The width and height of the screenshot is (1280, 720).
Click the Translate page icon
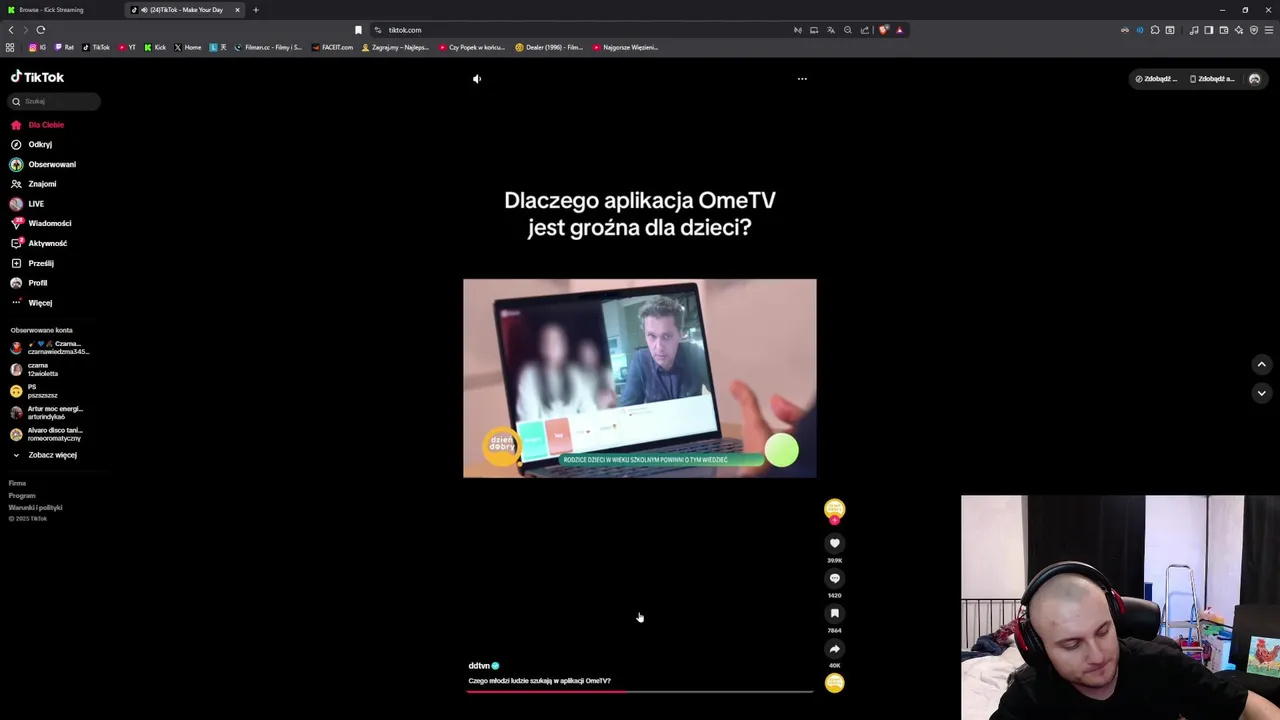(x=831, y=30)
